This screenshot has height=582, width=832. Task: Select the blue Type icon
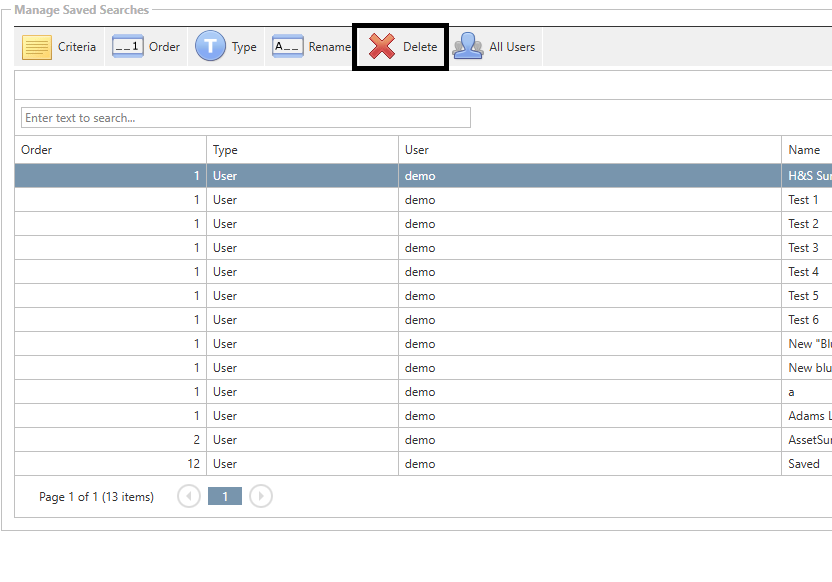coord(210,47)
